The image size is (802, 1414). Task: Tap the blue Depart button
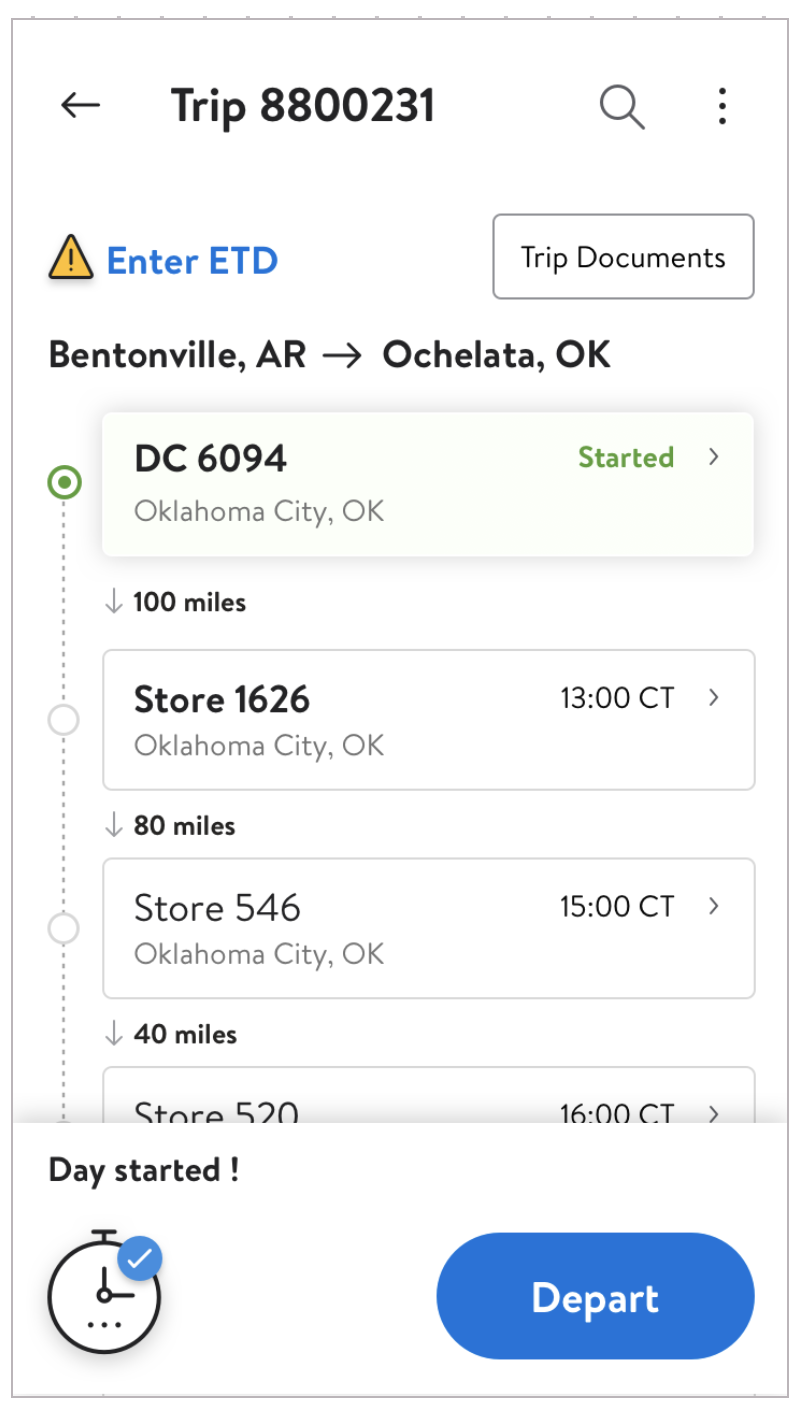[595, 1296]
